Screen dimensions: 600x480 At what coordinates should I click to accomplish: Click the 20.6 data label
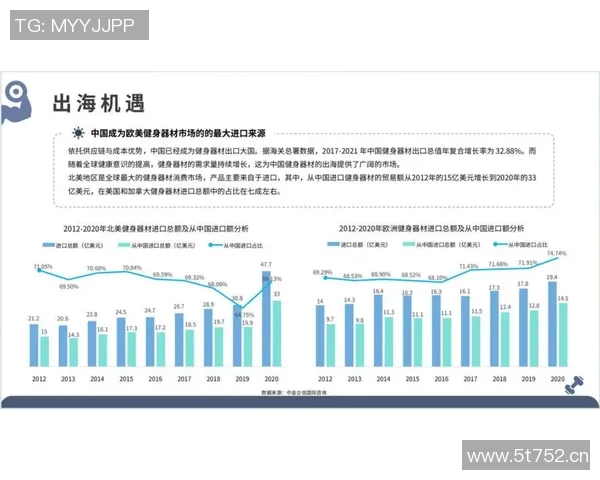pos(63,318)
